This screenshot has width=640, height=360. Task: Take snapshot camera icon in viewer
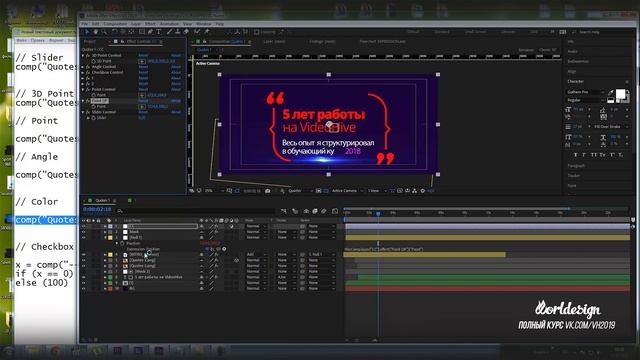coord(267,191)
